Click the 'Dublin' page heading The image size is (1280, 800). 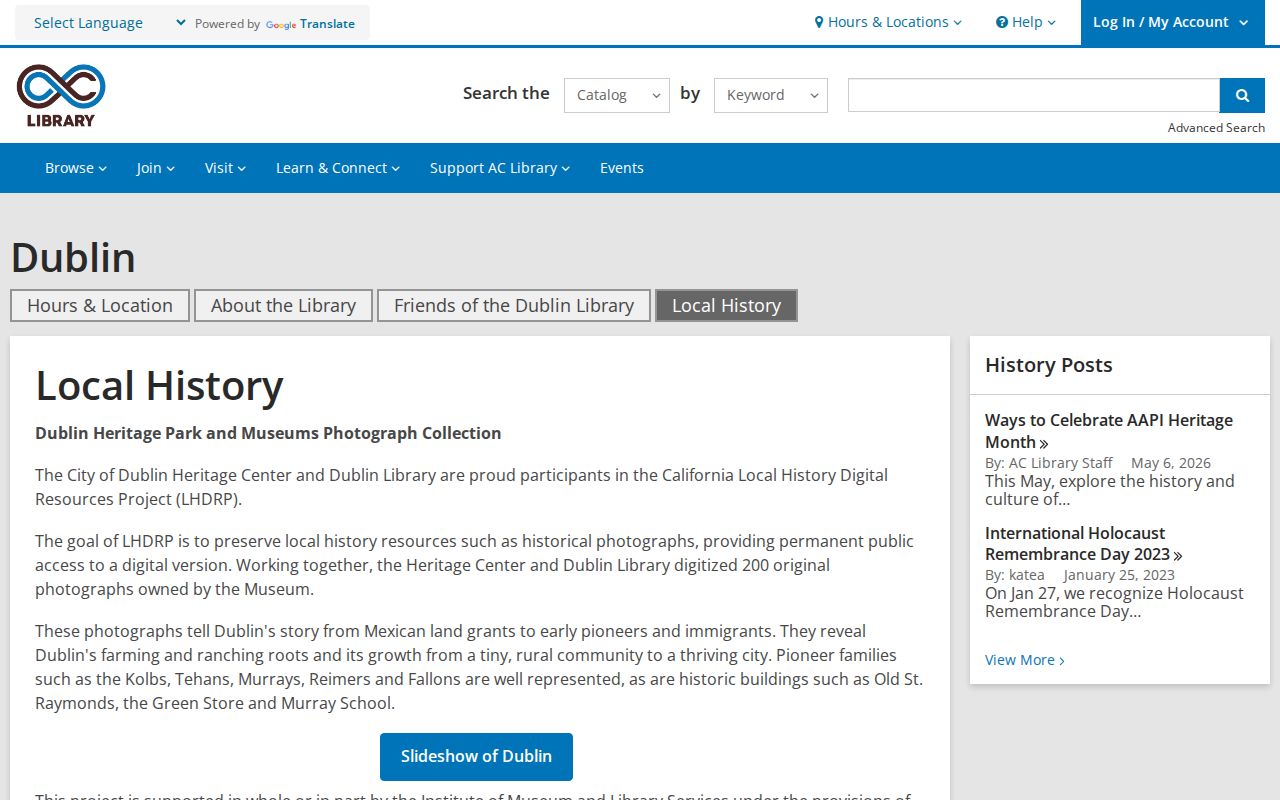coord(73,258)
